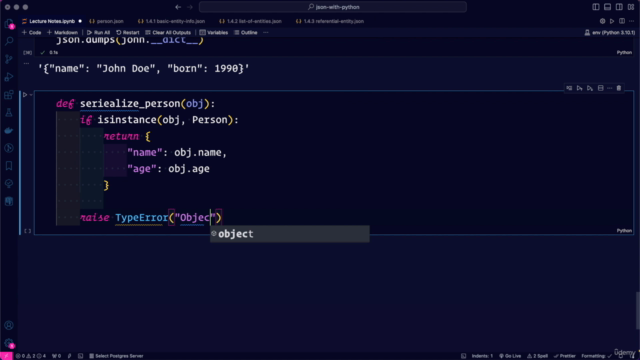Open the Extensions view
The width and height of the screenshot is (640, 360).
(x=9, y=95)
